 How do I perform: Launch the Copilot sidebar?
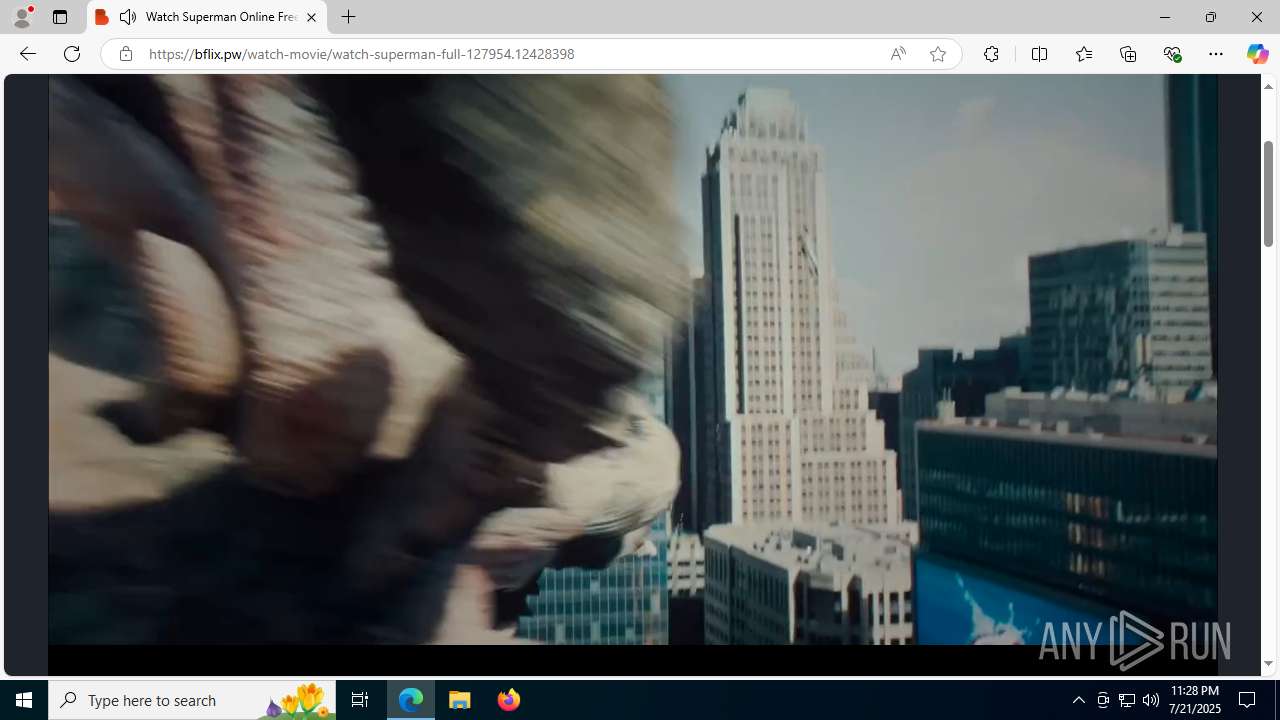tap(1257, 54)
